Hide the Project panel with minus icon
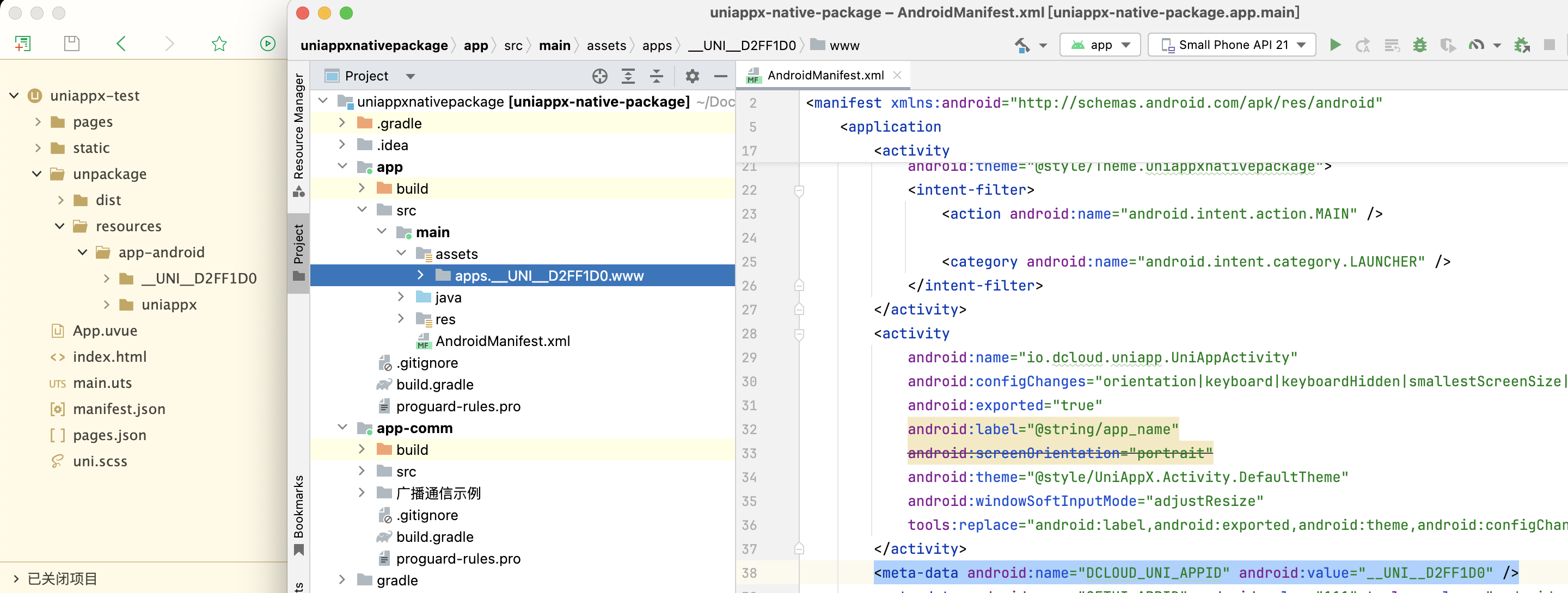 pyautogui.click(x=721, y=76)
